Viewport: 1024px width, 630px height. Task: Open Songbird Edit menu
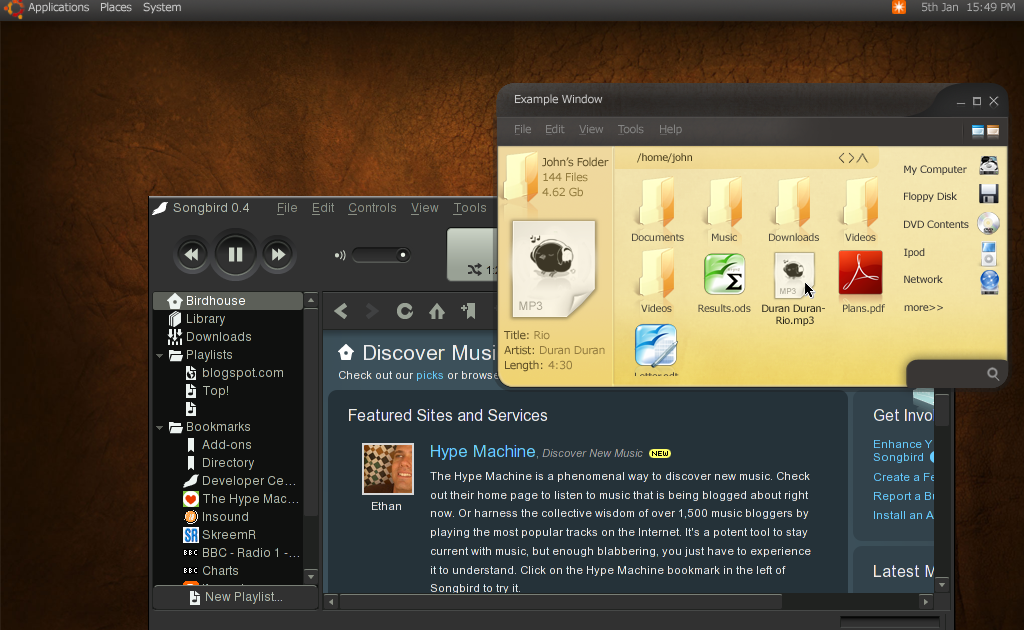pos(323,208)
